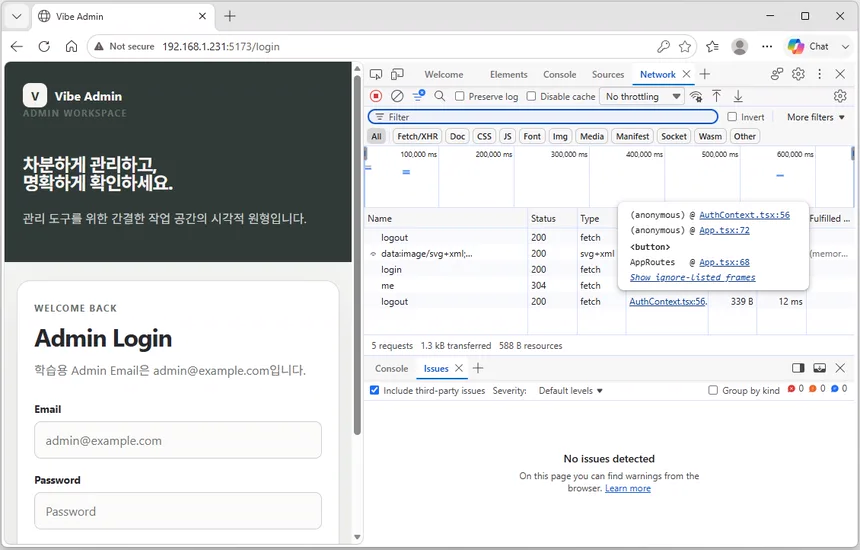Open DevTools settings gear icon
This screenshot has width=860, height=550.
[798, 74]
